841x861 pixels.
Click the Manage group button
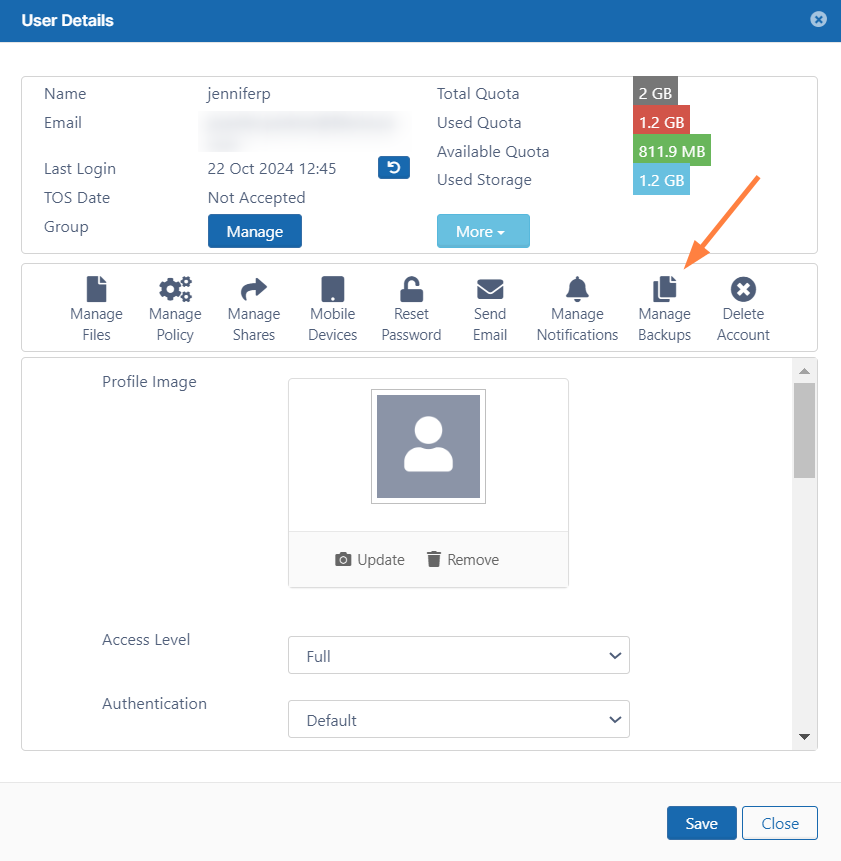tap(255, 231)
